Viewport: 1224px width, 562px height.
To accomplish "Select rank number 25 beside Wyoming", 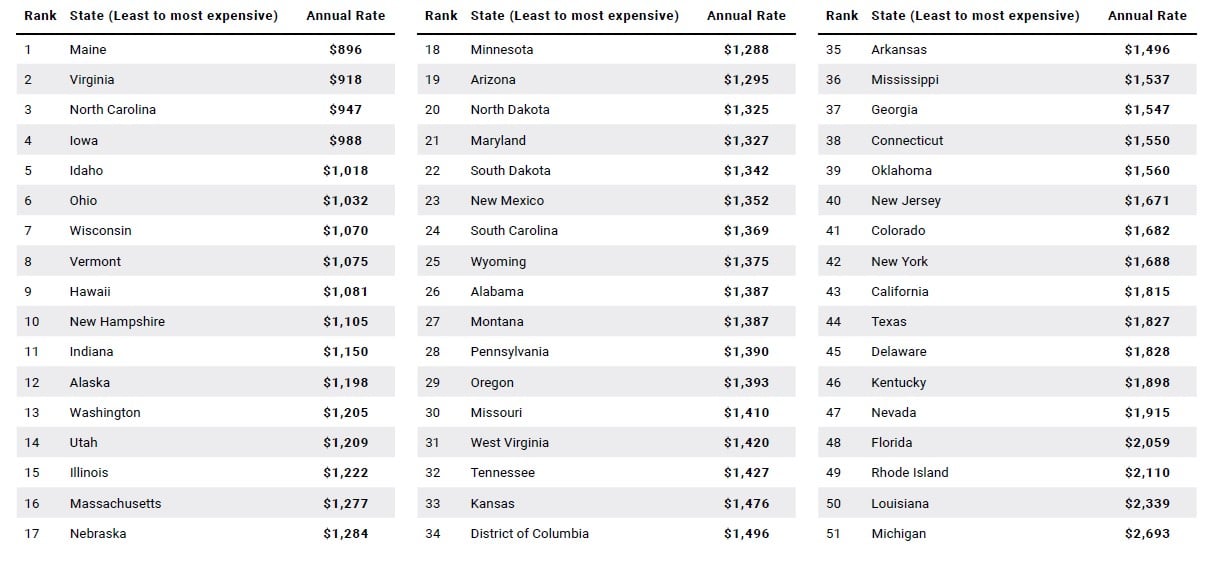I will 432,261.
